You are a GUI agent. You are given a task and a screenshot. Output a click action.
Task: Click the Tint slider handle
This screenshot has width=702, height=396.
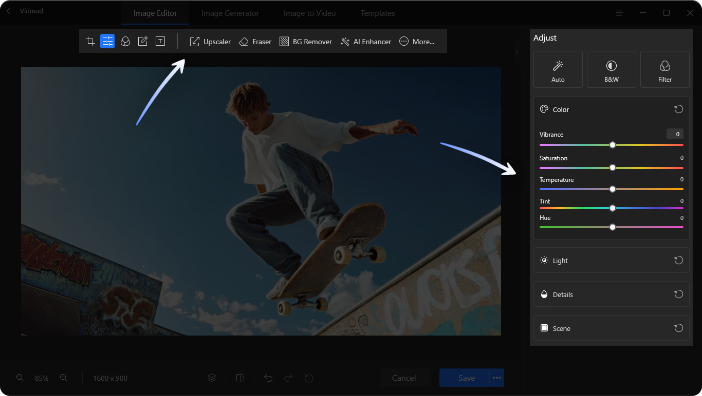(612, 208)
